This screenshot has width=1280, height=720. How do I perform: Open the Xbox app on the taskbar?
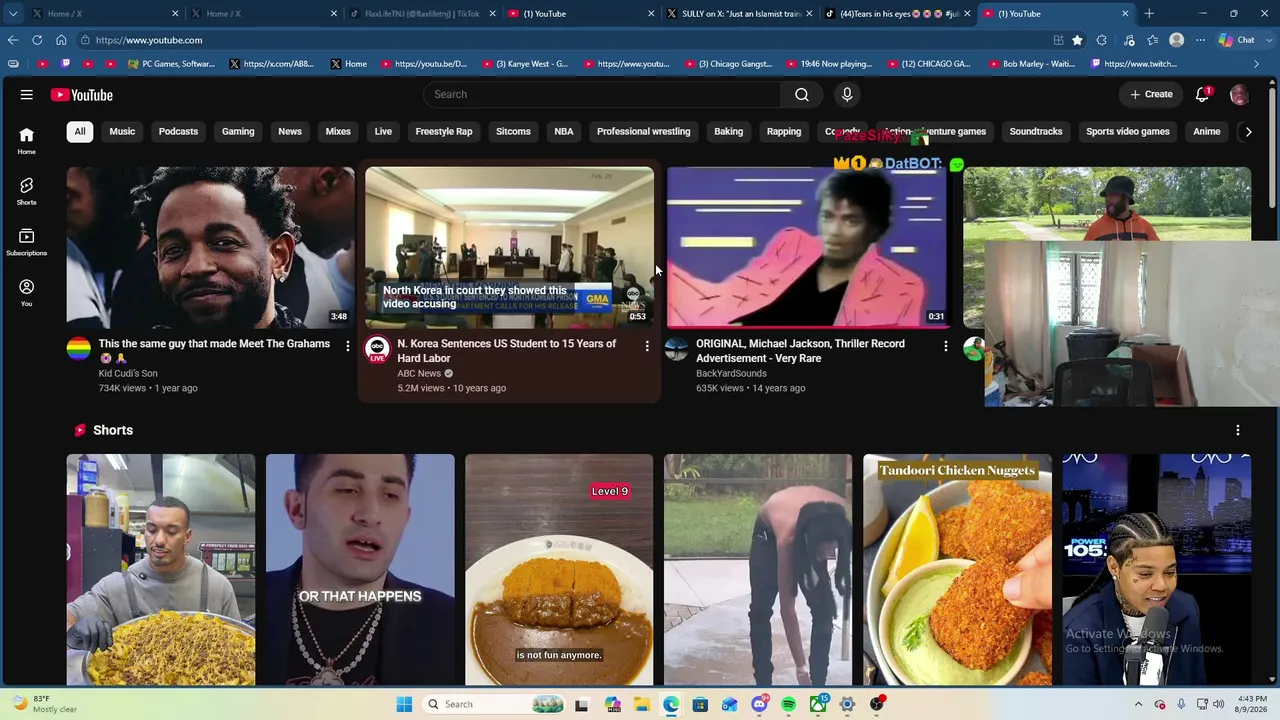818,704
